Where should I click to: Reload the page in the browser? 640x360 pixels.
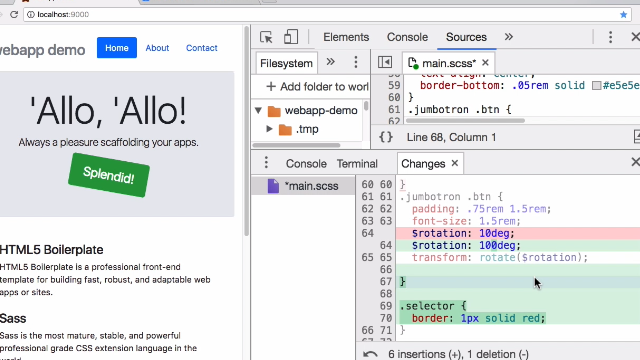click(14, 14)
